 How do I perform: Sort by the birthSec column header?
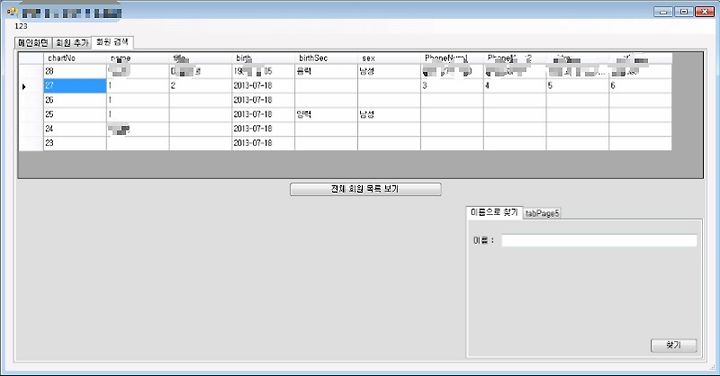[326, 58]
